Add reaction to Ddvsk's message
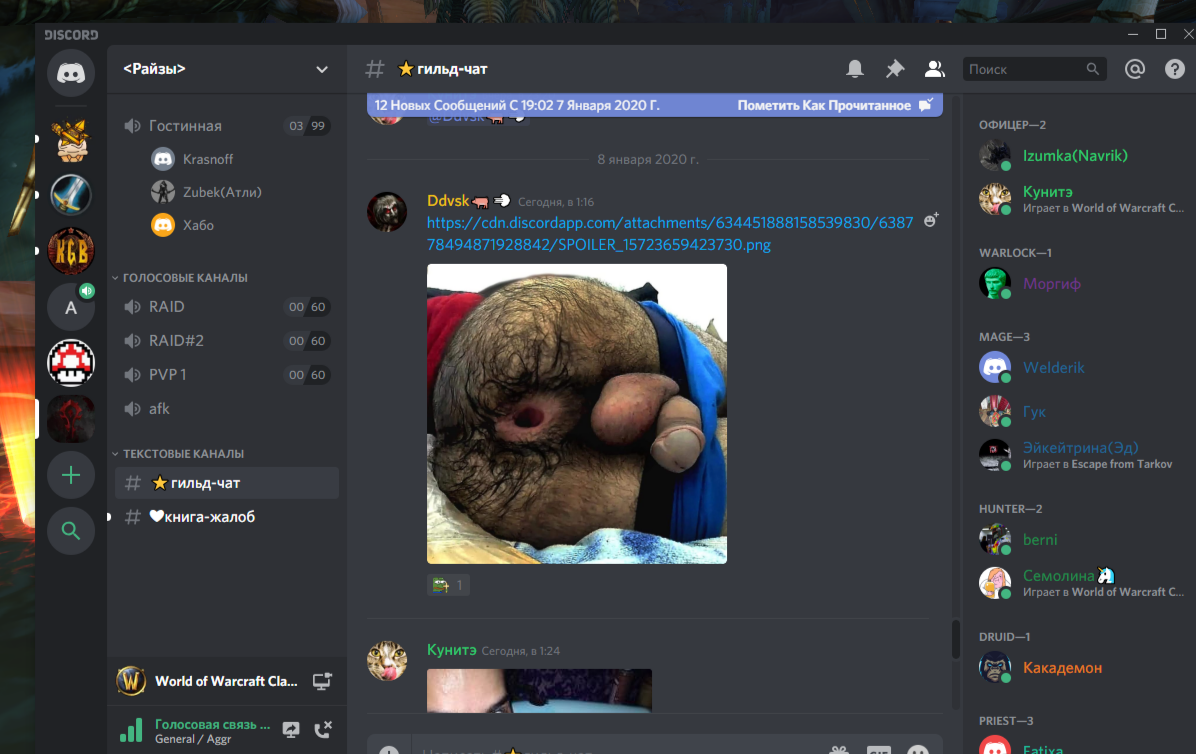Image resolution: width=1196 pixels, height=754 pixels. [930, 220]
